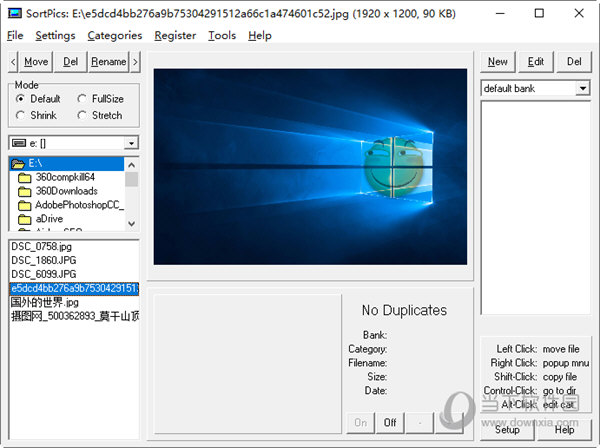Screen dimensions: 600x448
Task: Select the 360compkill64 folder row
Action: 65,177
